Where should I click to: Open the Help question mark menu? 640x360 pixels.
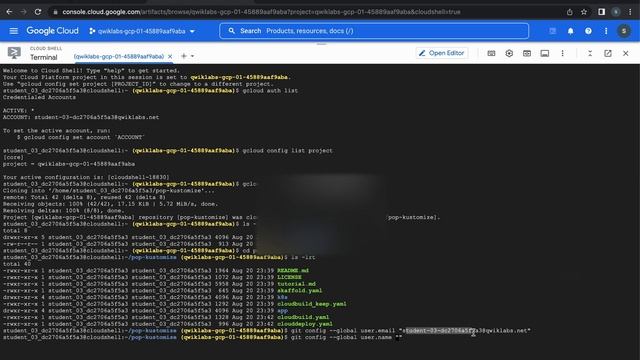pyautogui.click(x=588, y=31)
